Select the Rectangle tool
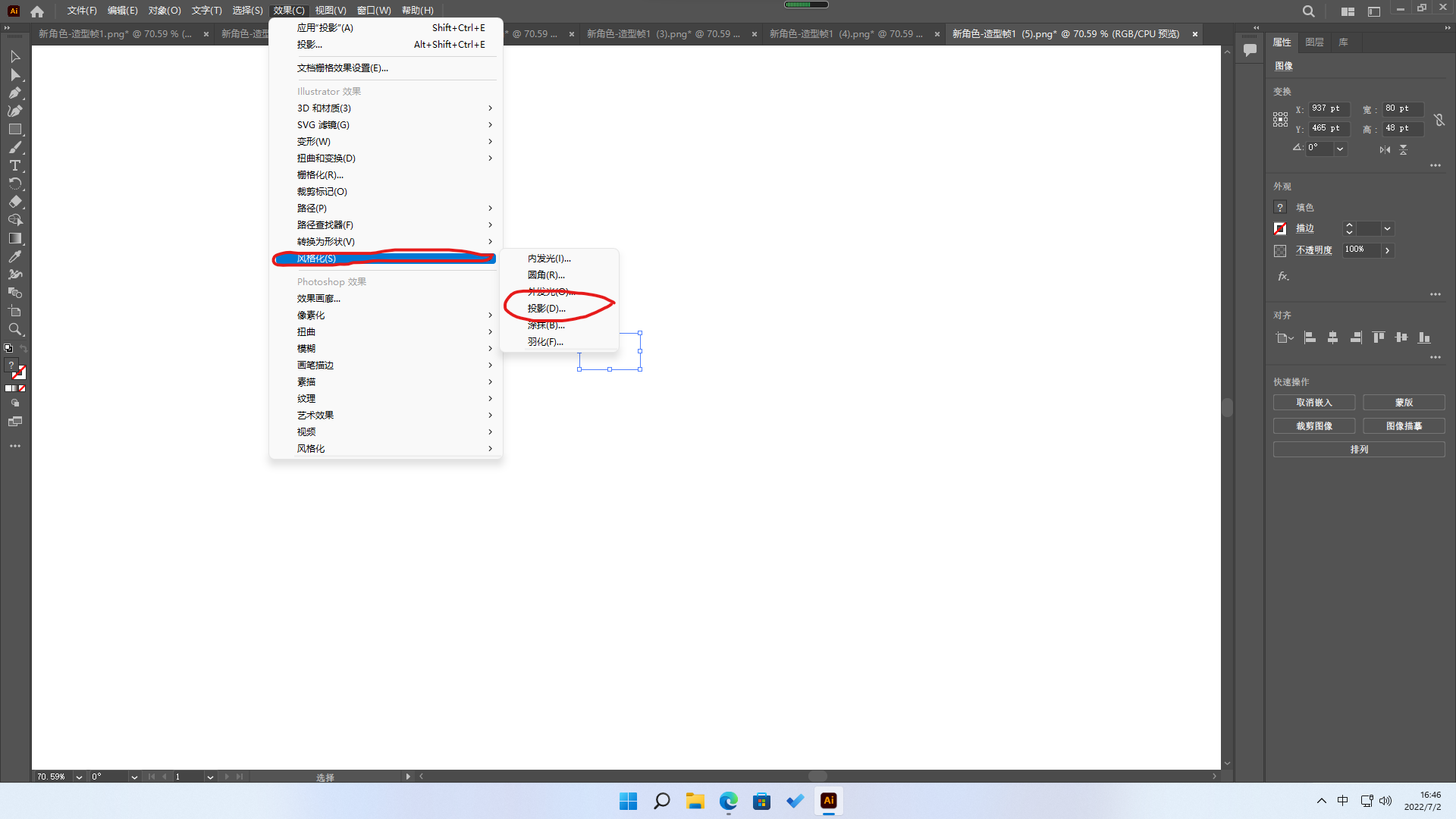Image resolution: width=1456 pixels, height=819 pixels. click(14, 130)
